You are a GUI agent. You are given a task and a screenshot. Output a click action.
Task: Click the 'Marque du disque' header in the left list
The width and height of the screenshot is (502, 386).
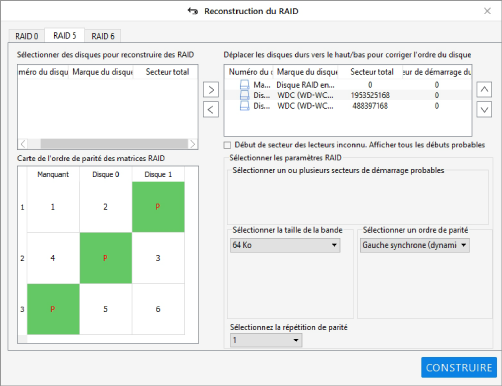pos(102,72)
